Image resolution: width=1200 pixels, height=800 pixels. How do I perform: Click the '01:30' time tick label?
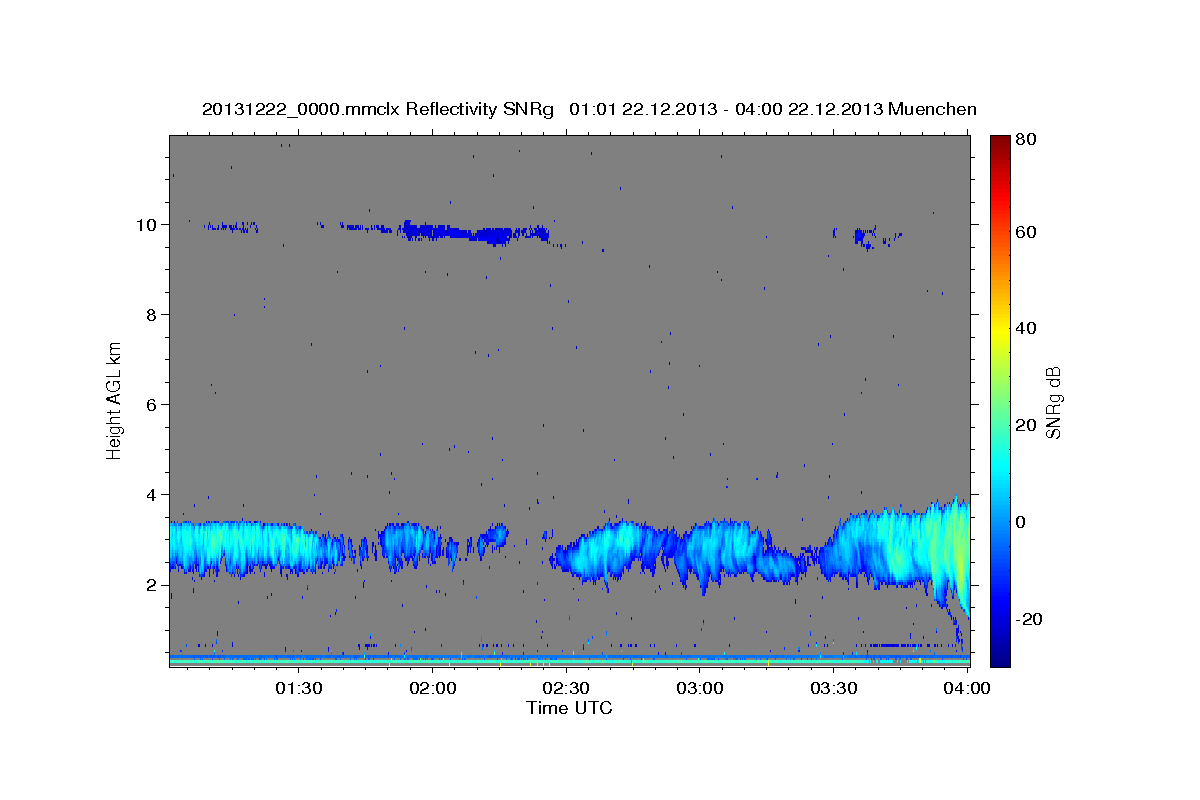pyautogui.click(x=299, y=688)
